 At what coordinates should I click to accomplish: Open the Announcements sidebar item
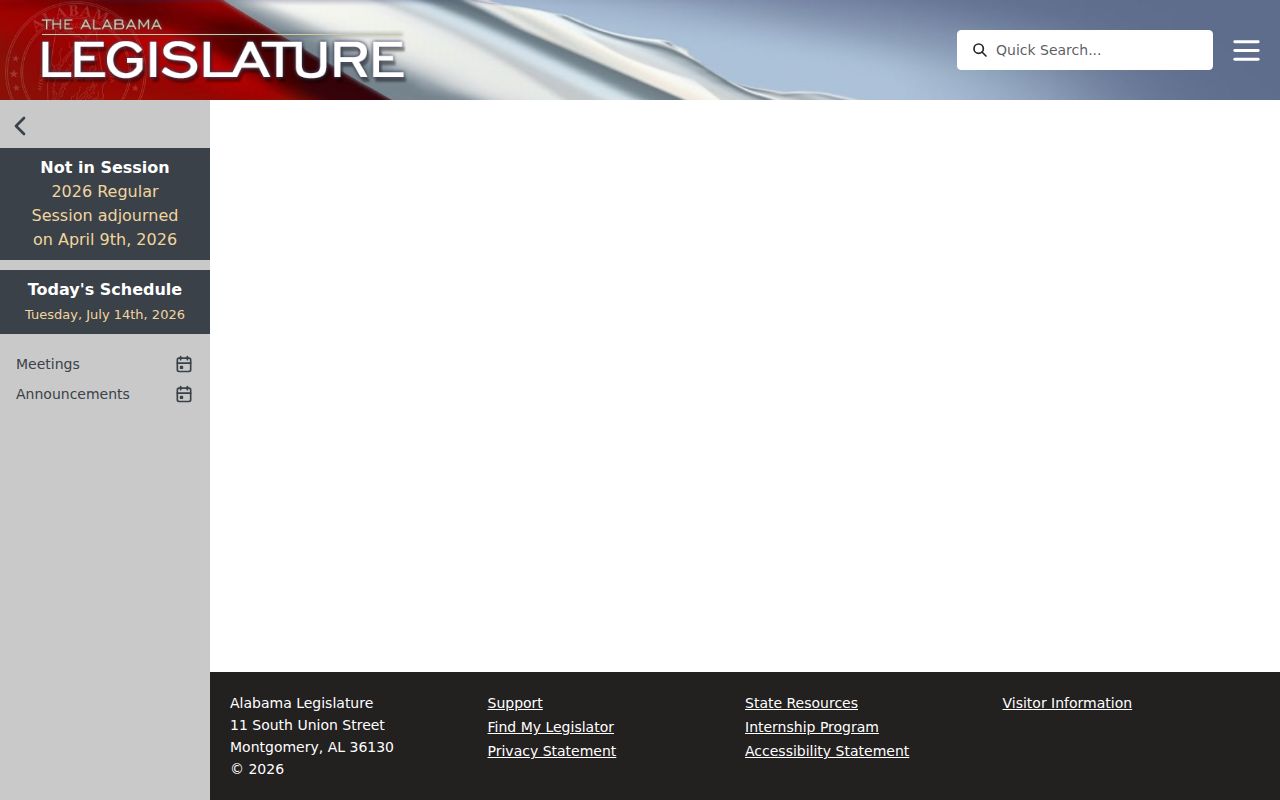click(73, 394)
